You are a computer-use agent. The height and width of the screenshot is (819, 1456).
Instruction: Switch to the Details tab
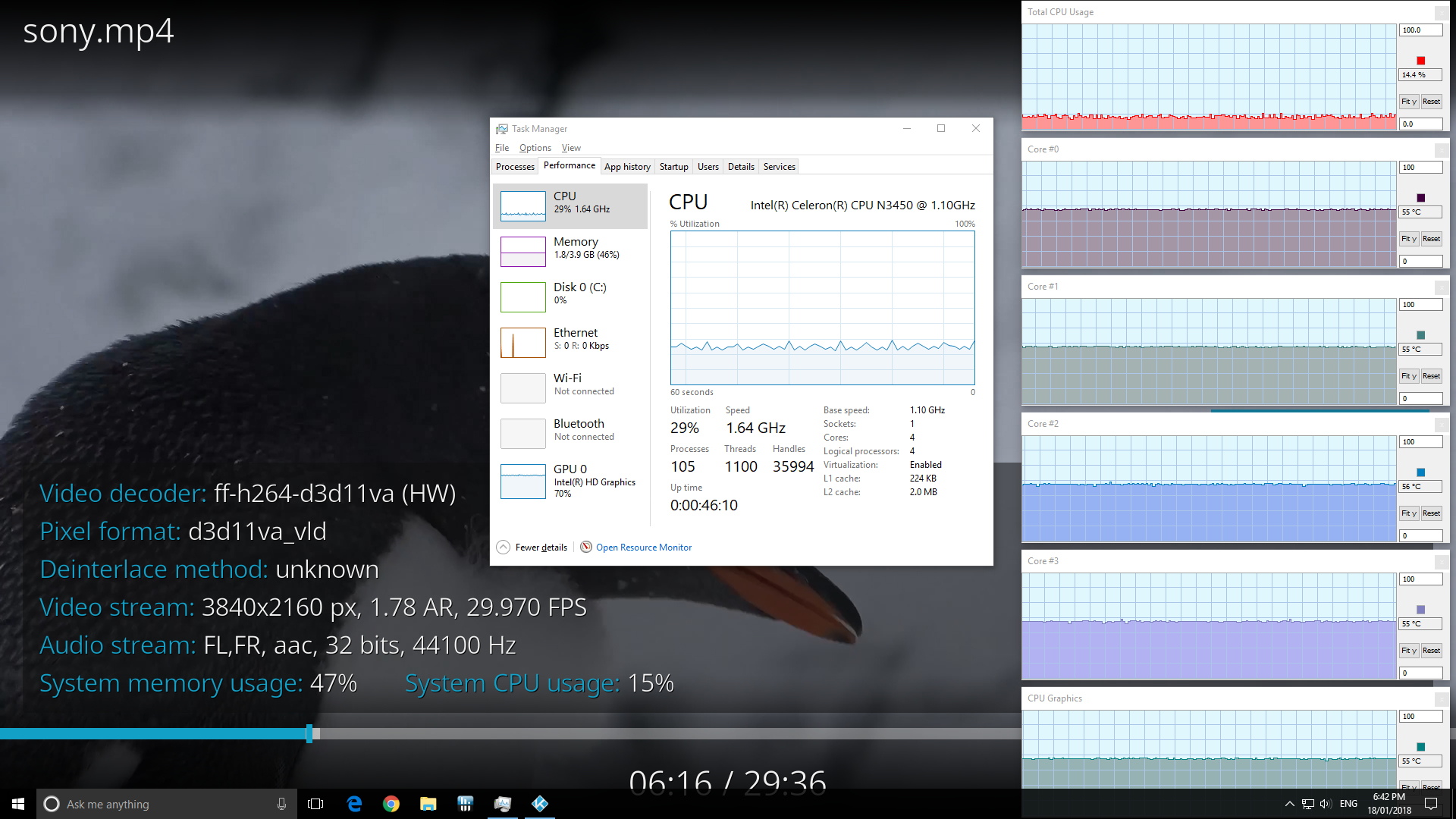click(x=741, y=167)
